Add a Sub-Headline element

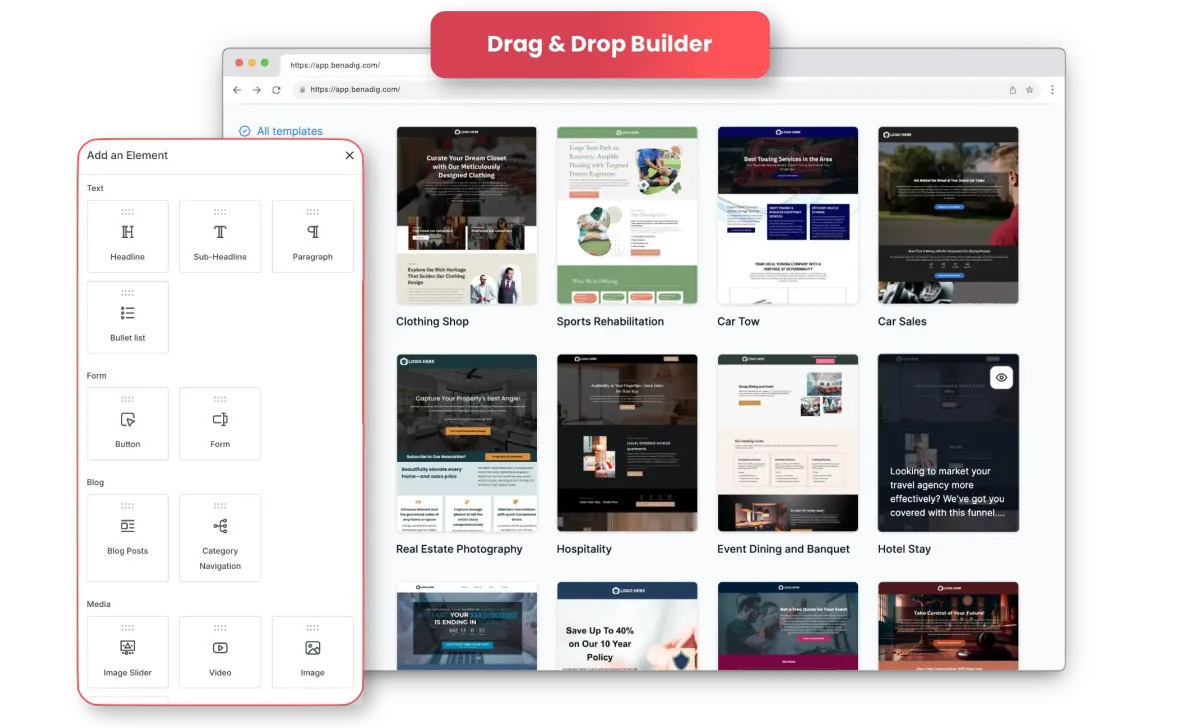click(220, 236)
